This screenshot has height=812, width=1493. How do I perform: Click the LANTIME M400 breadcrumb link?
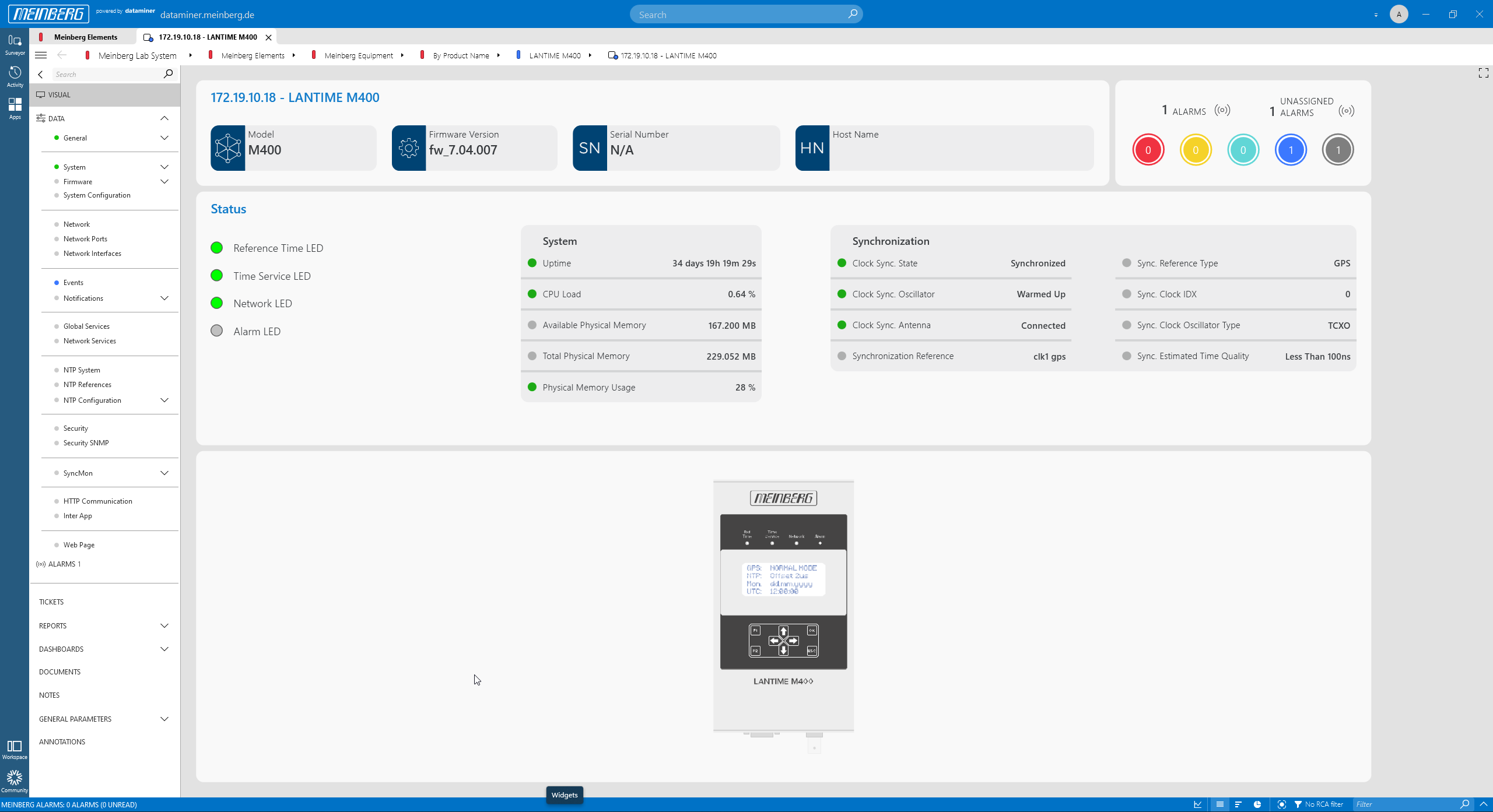point(555,56)
